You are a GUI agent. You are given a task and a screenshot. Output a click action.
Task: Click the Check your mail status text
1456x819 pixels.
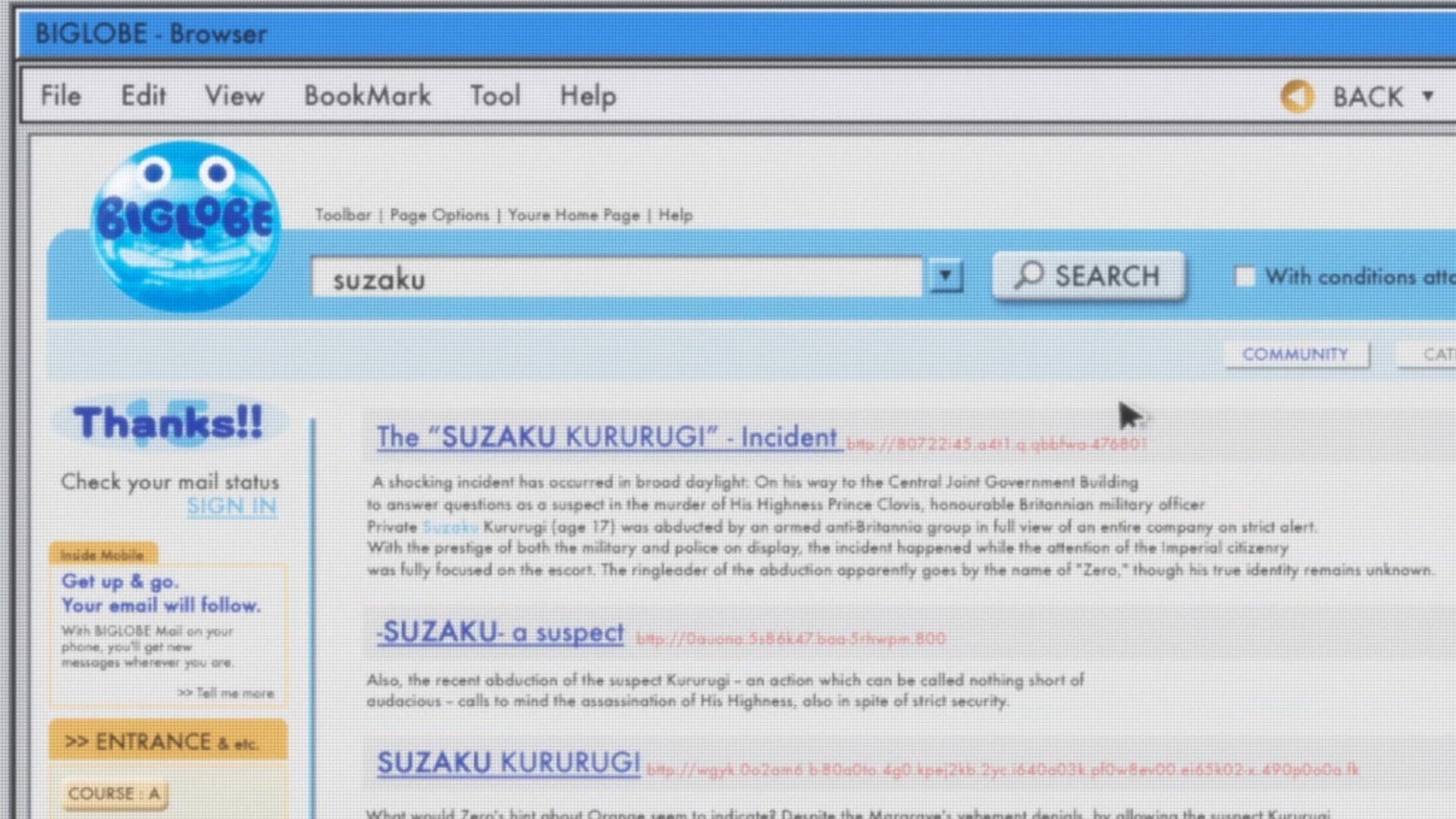click(x=170, y=482)
